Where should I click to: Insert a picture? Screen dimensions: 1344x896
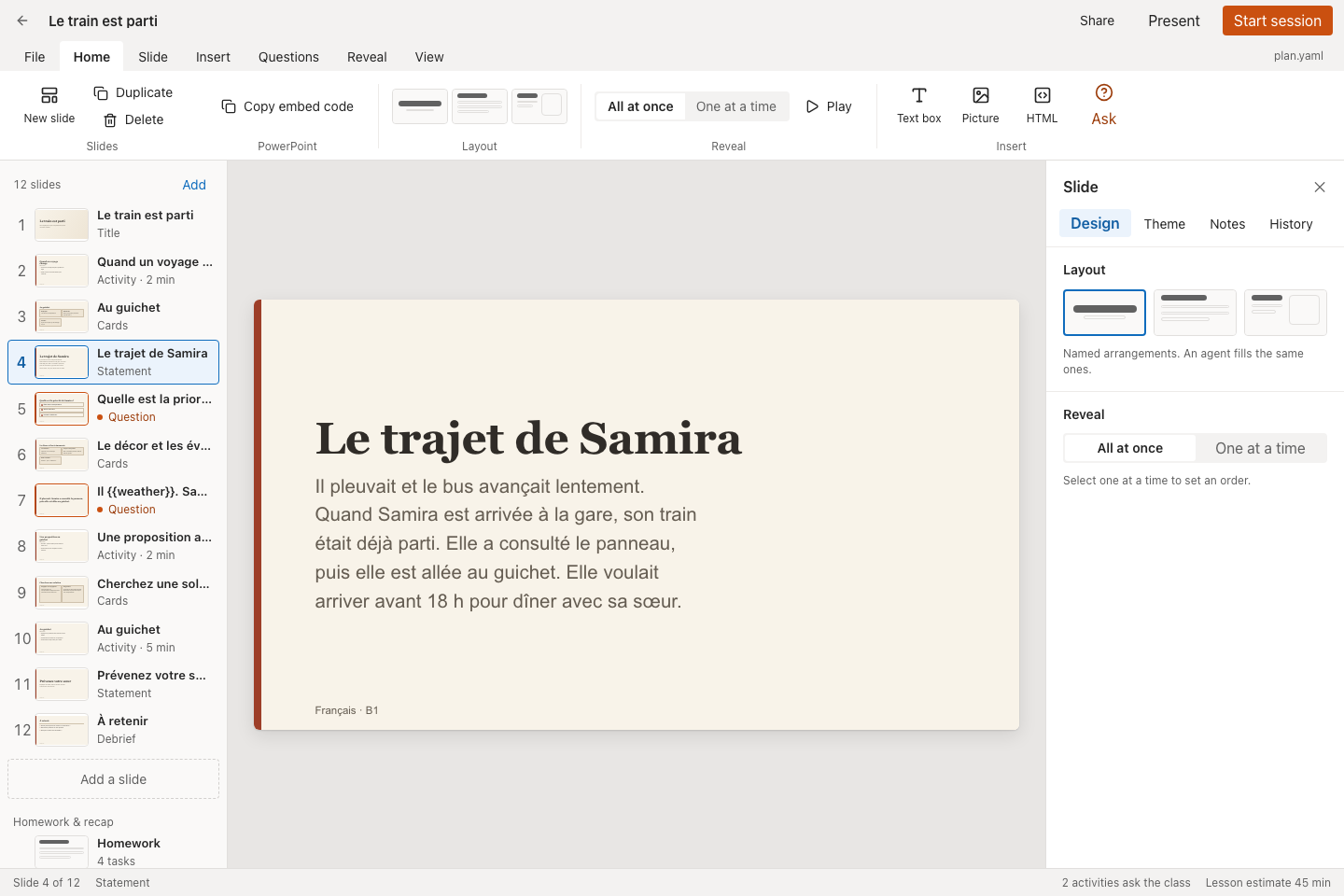pyautogui.click(x=981, y=105)
